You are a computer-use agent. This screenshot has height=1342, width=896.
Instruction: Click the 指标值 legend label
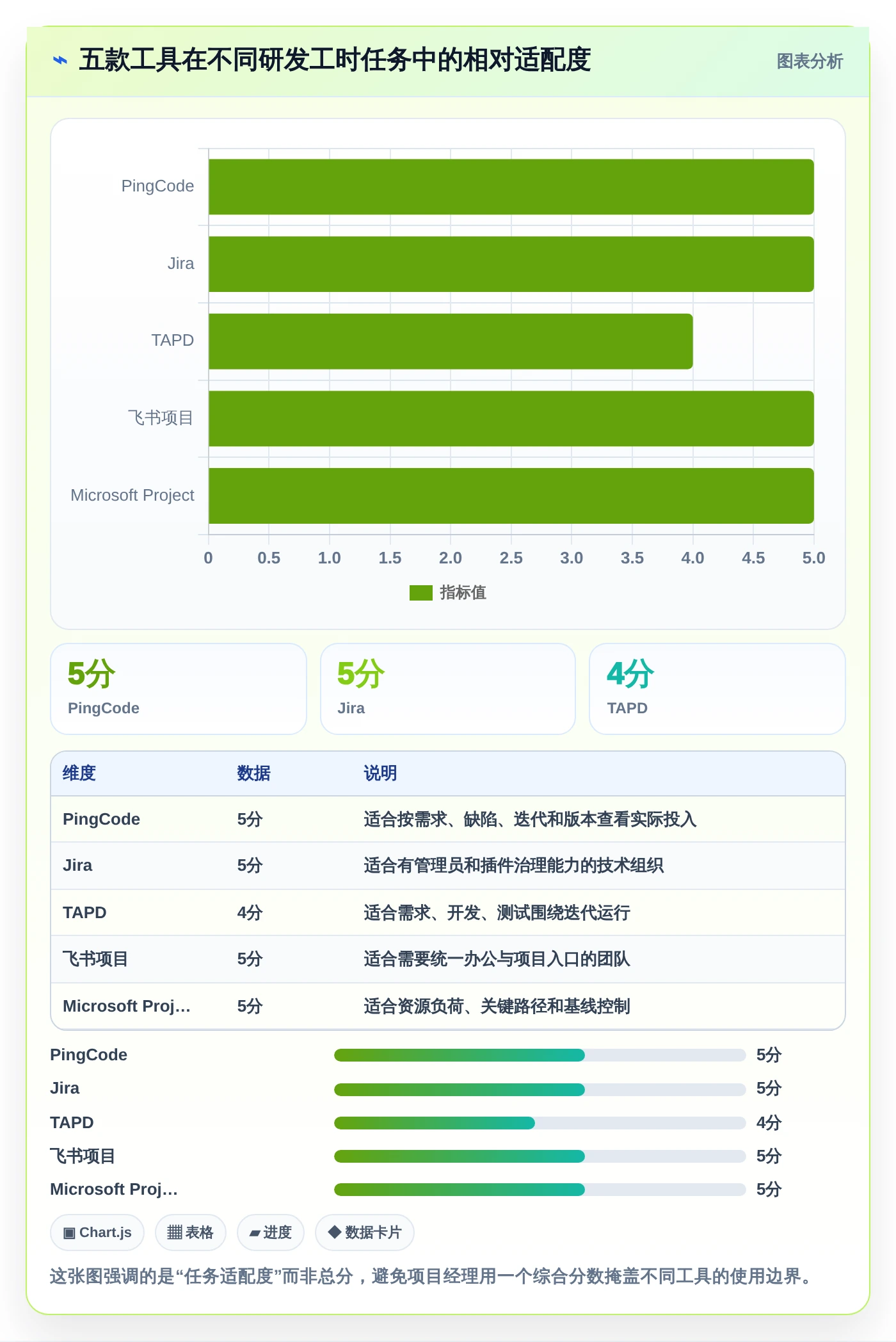click(463, 593)
